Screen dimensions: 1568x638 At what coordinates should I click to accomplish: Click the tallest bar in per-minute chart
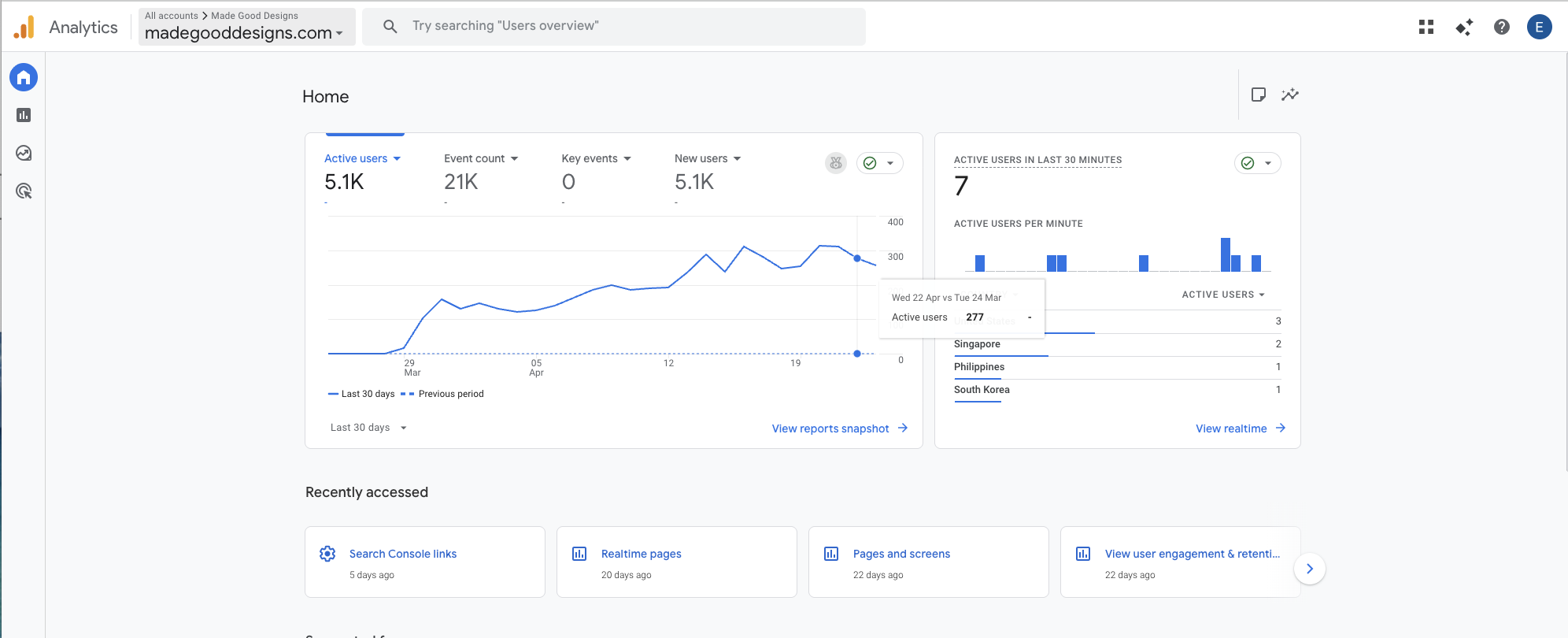point(1226,254)
